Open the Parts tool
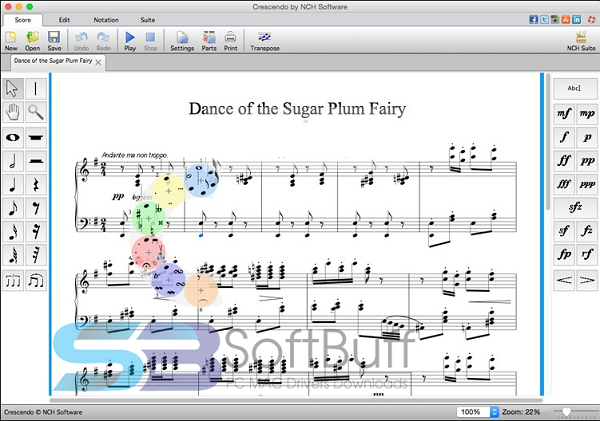Viewport: 600px width, 421px height. coord(209,41)
